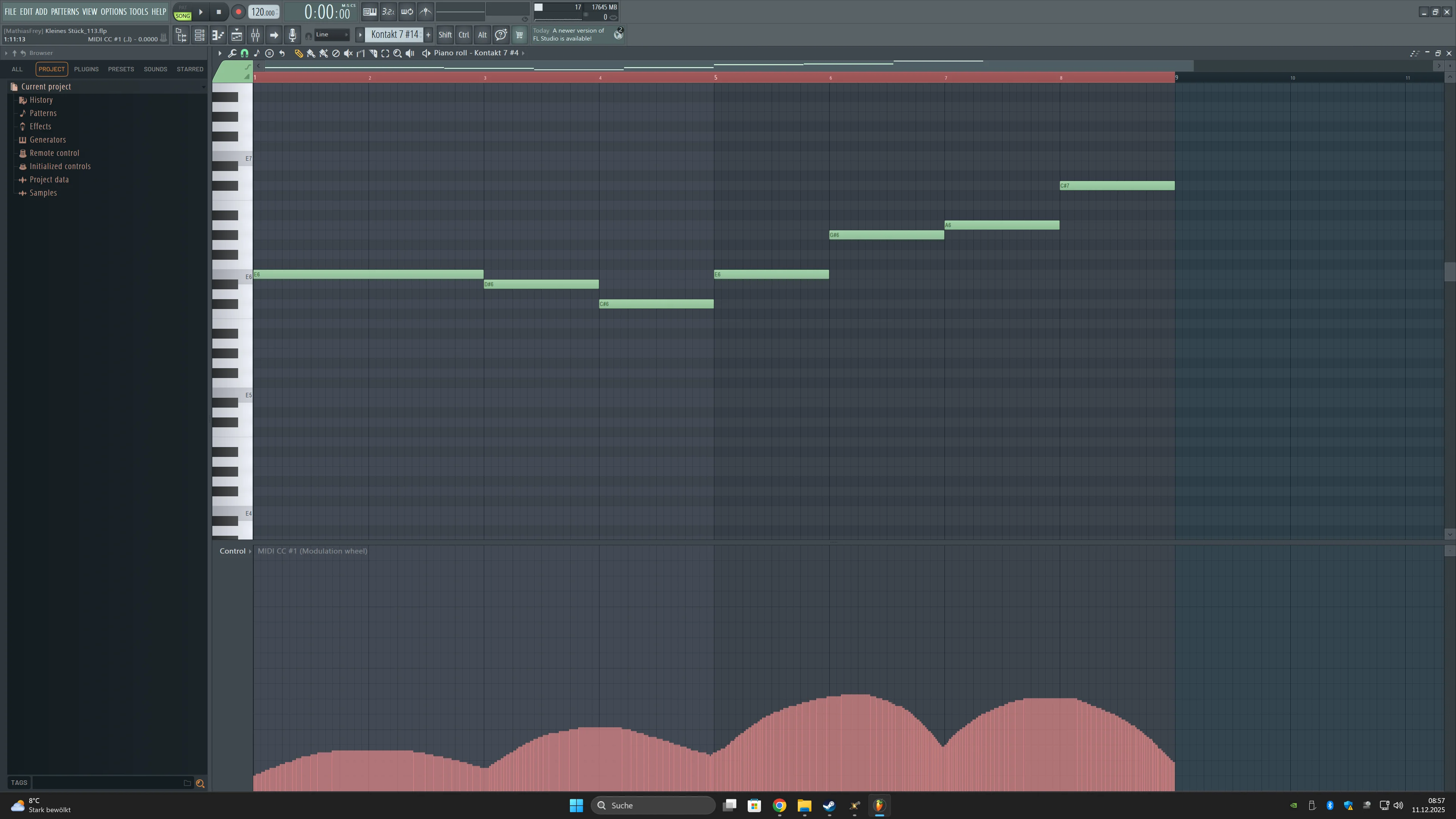Select the Mute tool in piano roll toolbar
1456x819 pixels.
(x=348, y=53)
